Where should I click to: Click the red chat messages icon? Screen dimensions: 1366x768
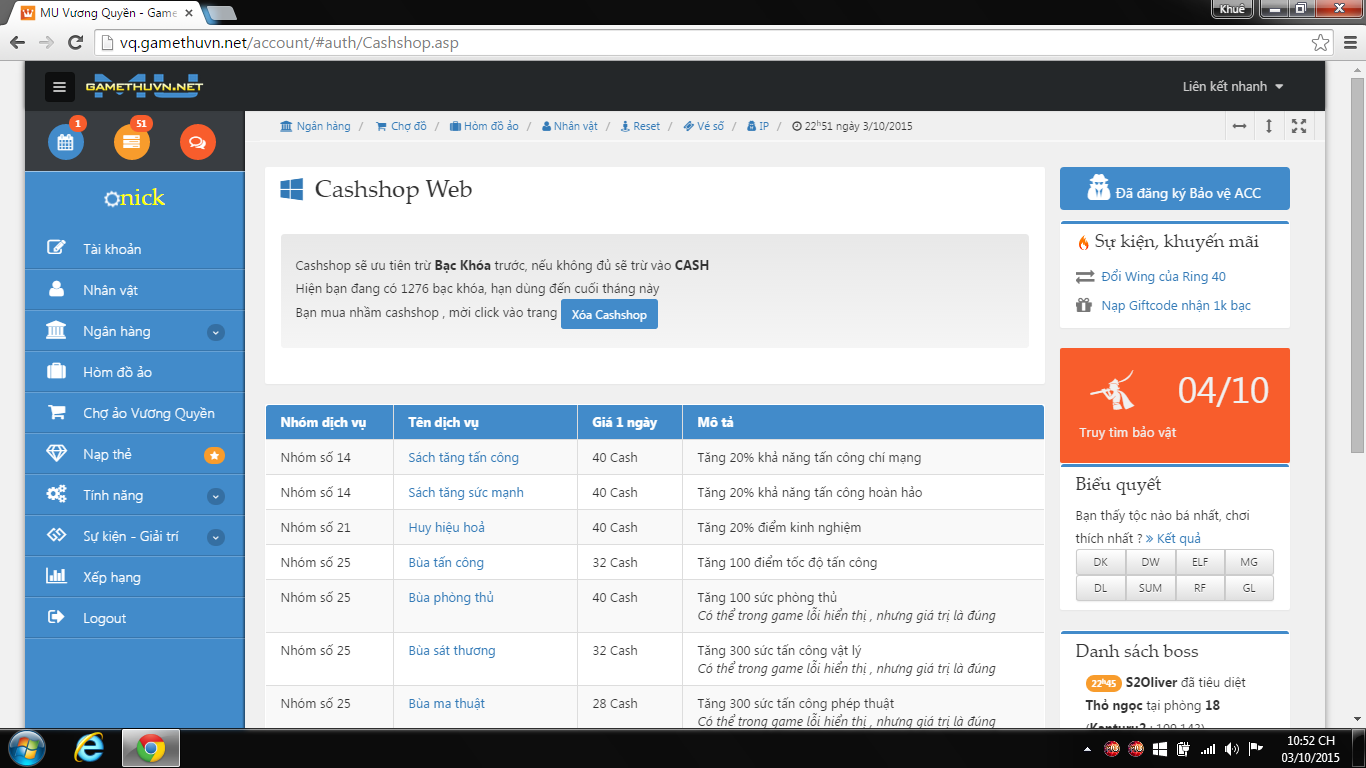[x=197, y=142]
